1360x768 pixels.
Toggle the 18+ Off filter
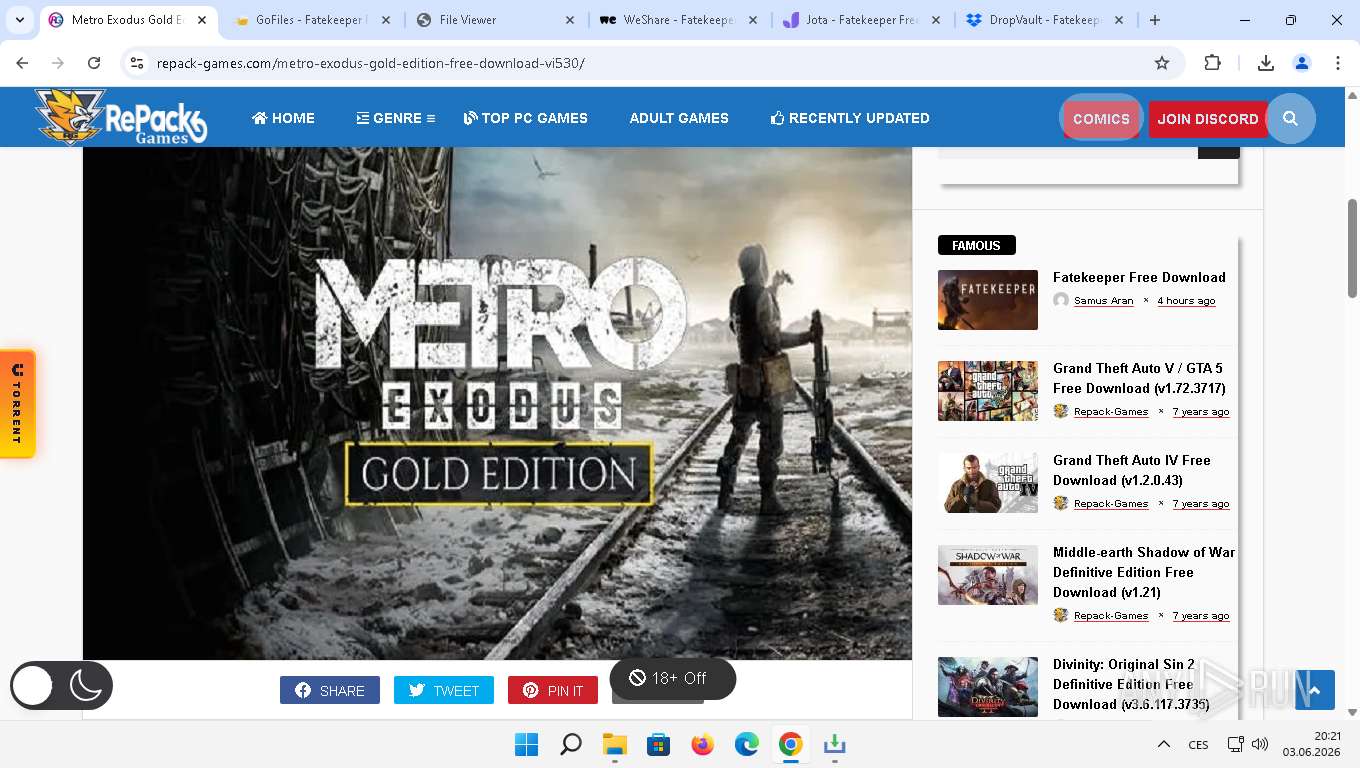[673, 678]
